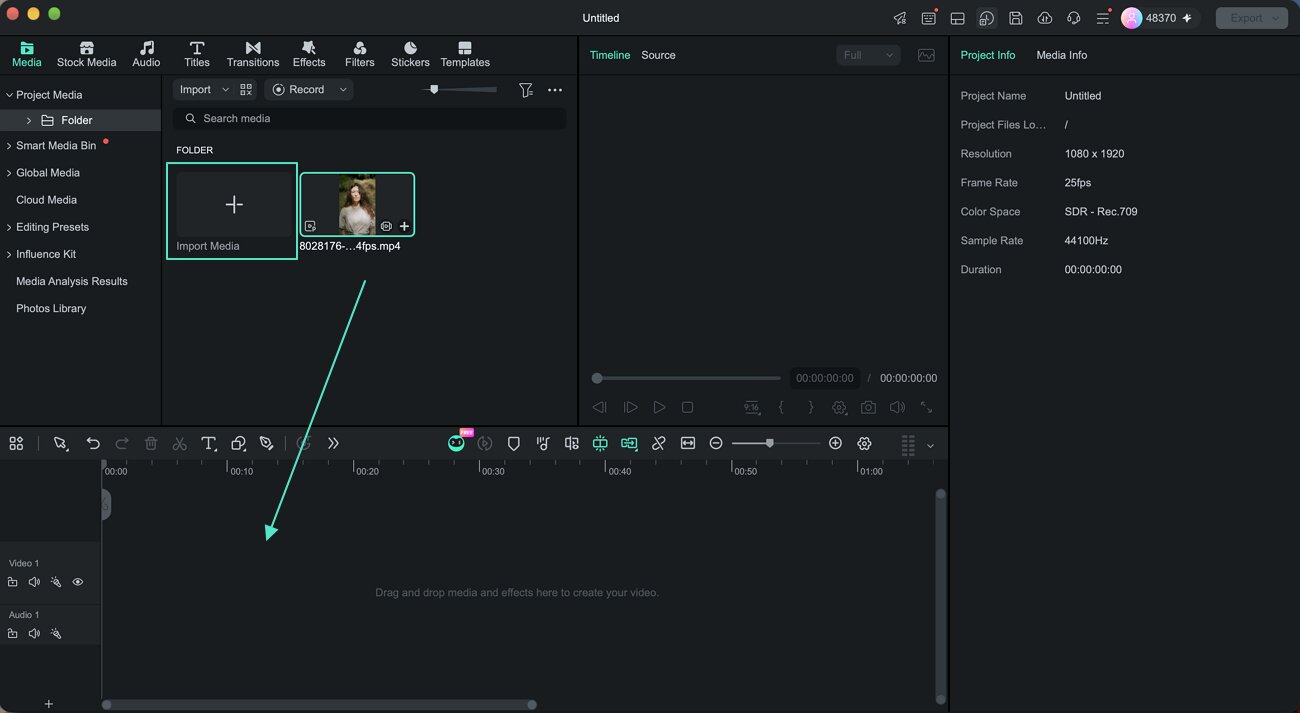Click the media filter funnel icon
The width and height of the screenshot is (1300, 713).
(525, 90)
